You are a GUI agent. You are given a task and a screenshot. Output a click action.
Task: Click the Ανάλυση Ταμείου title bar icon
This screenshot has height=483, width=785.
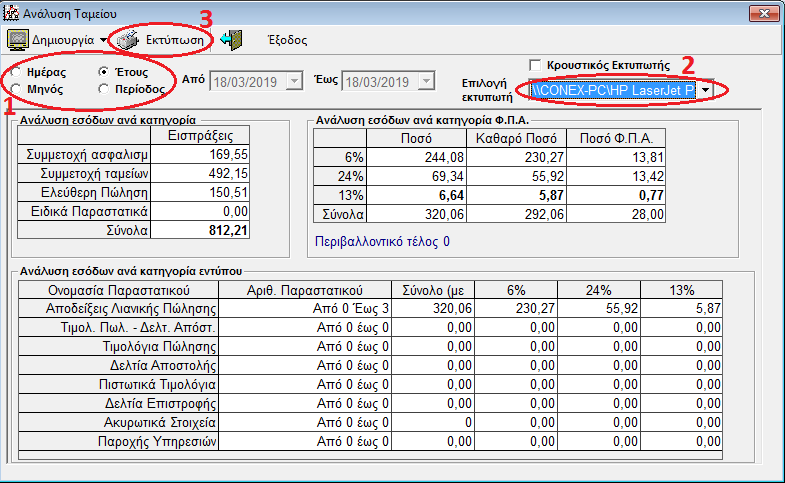point(11,13)
